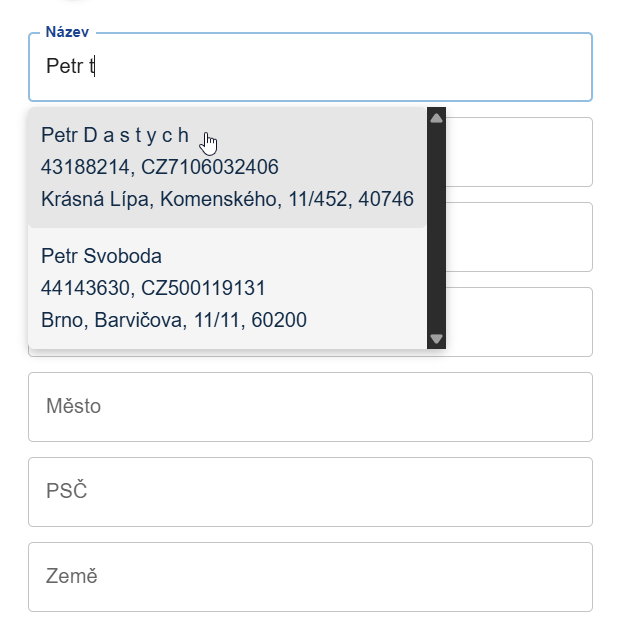
Task: Focus the PSČ input field
Action: [310, 492]
